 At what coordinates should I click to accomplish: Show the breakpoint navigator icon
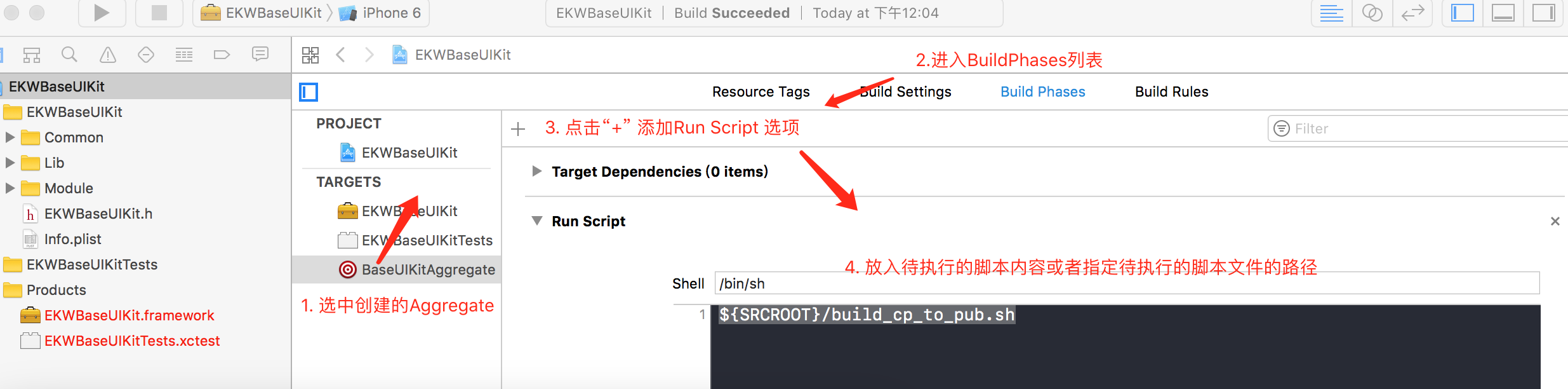pos(222,55)
